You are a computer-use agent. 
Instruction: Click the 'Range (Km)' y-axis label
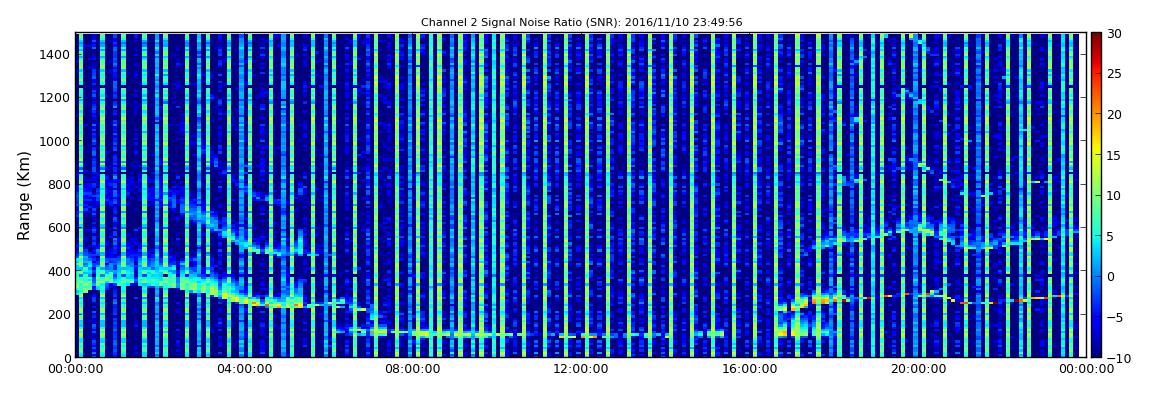pos(24,195)
